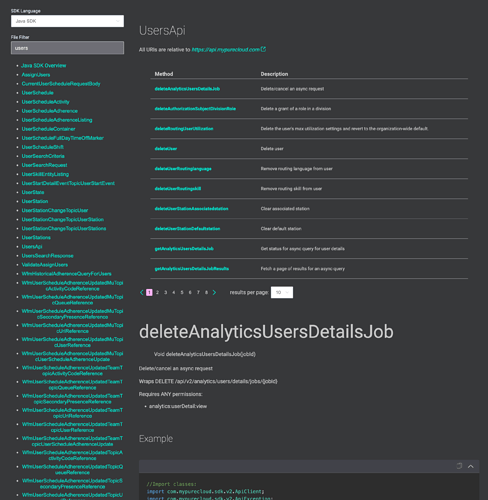This screenshot has height=500, width=488.
Task: Open UserSchedule sidebar entry
Action: [x=38, y=93]
